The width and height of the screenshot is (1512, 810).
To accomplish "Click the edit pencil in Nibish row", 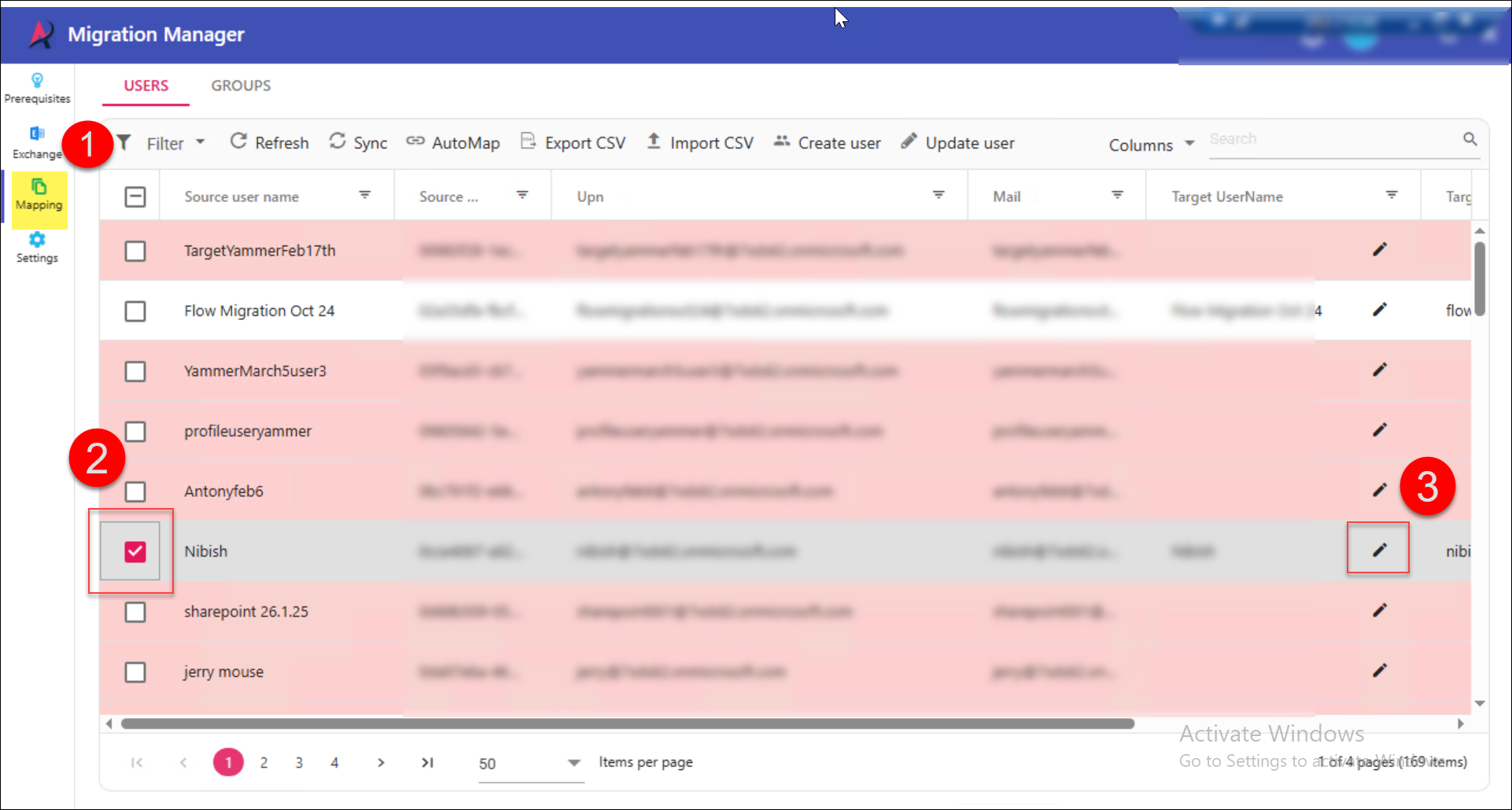I will coord(1379,550).
